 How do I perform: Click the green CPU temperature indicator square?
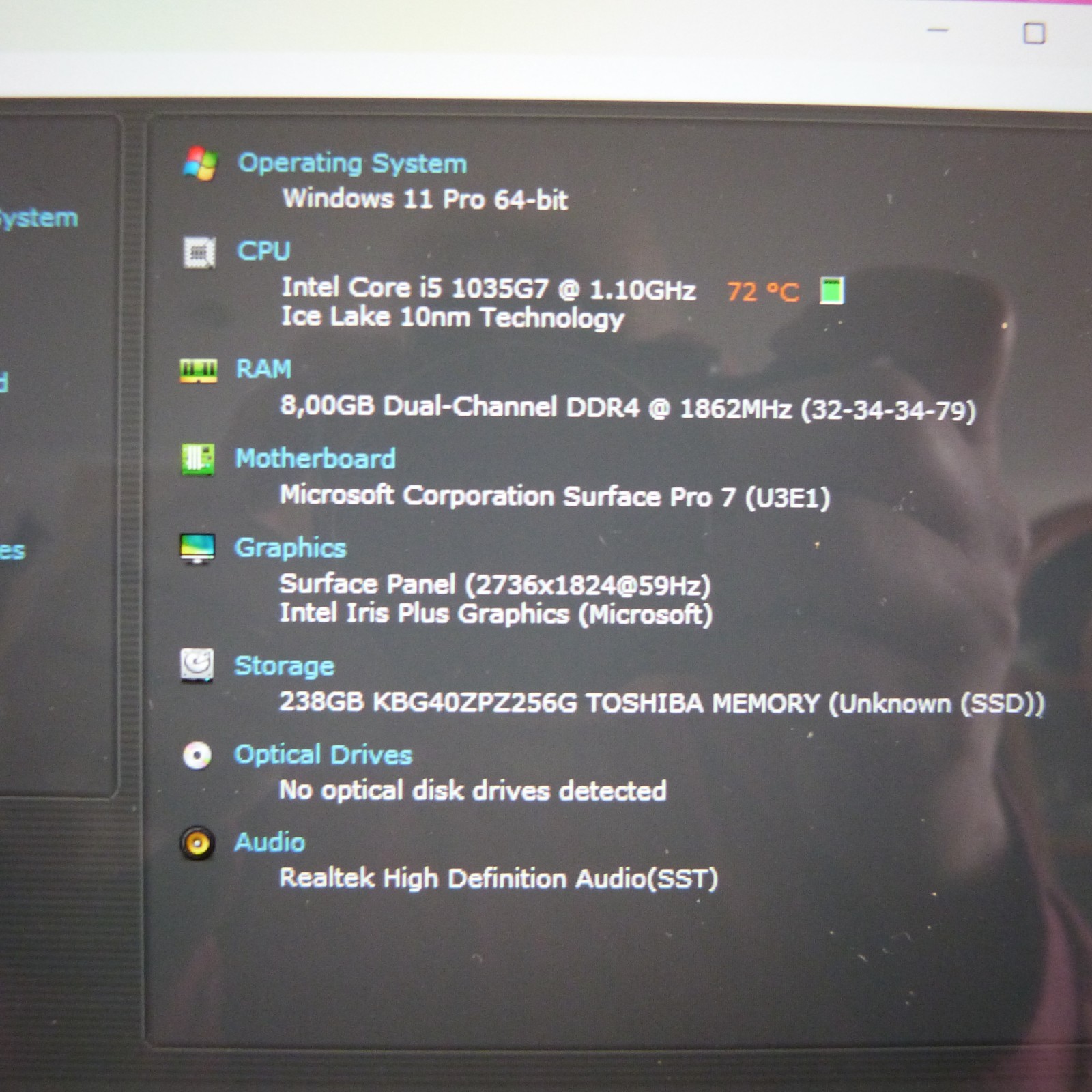click(x=832, y=291)
